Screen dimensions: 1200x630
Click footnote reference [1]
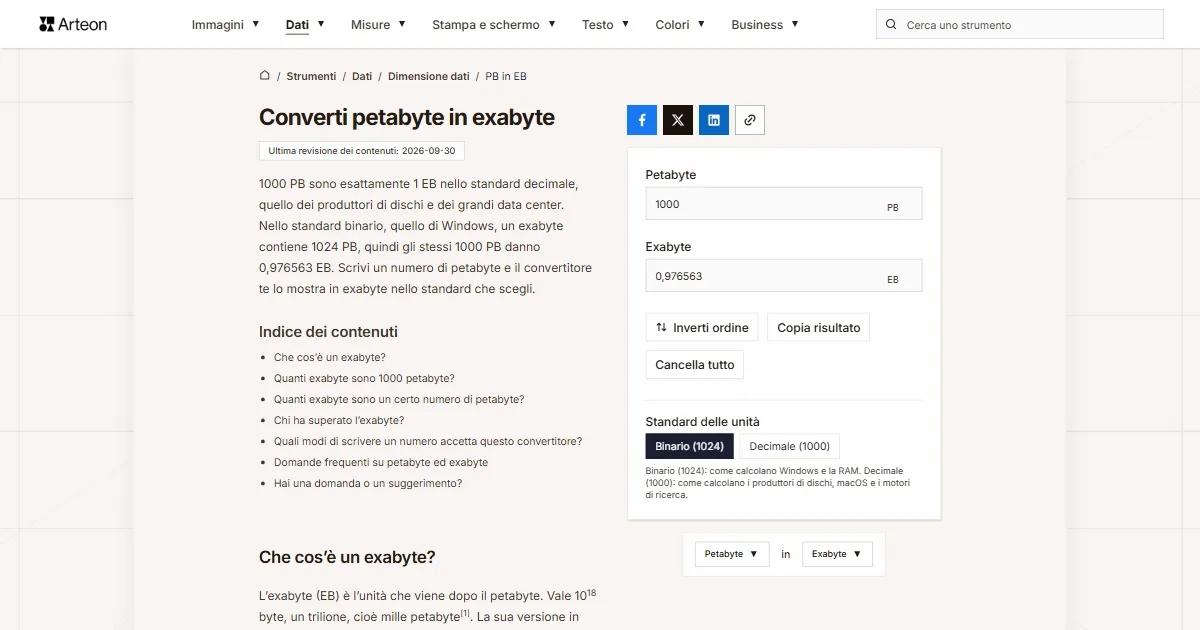pos(465,612)
